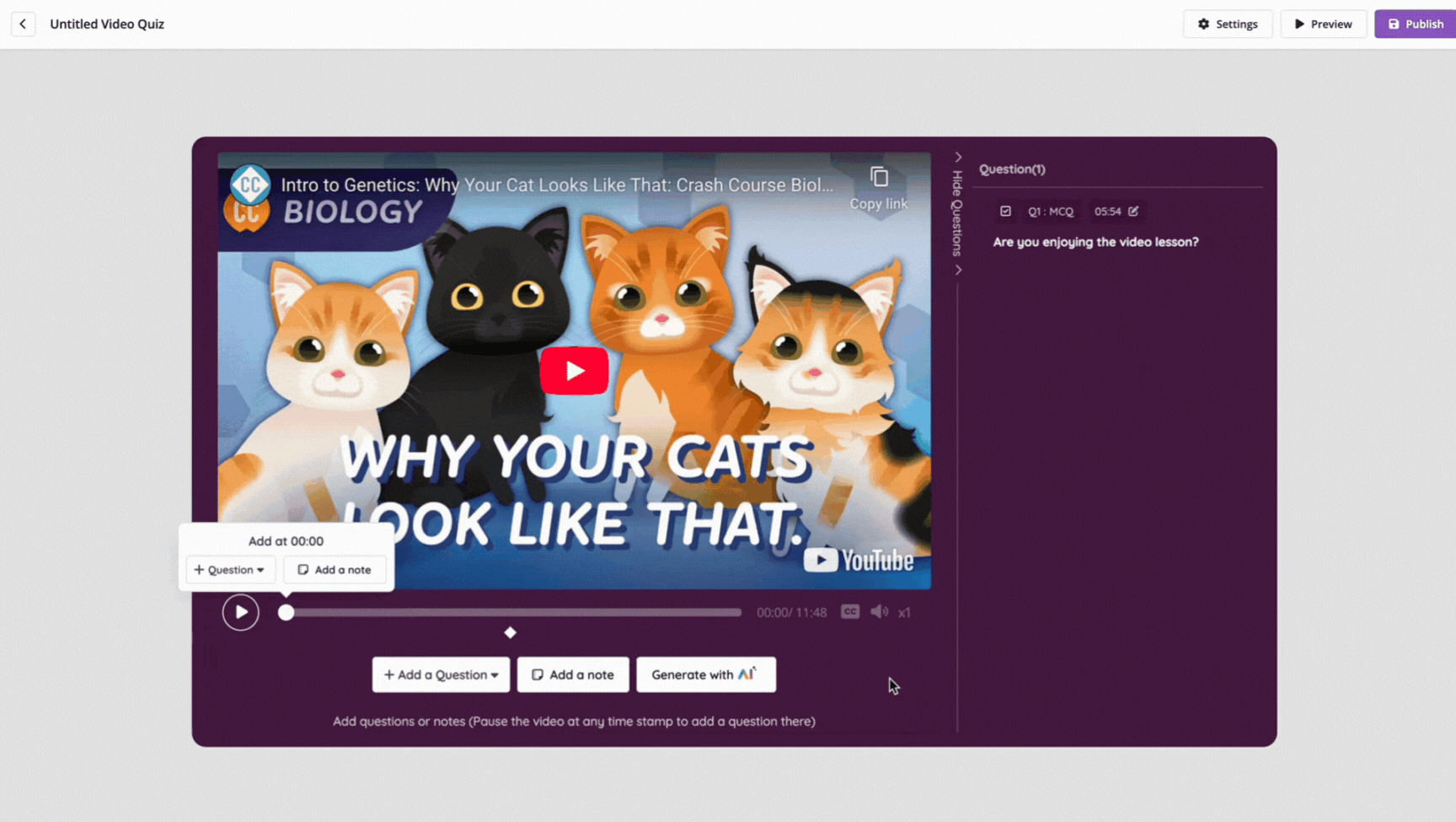The image size is (1456, 822).
Task: Click the bottom chevron beside Hide Questions
Action: tap(958, 270)
